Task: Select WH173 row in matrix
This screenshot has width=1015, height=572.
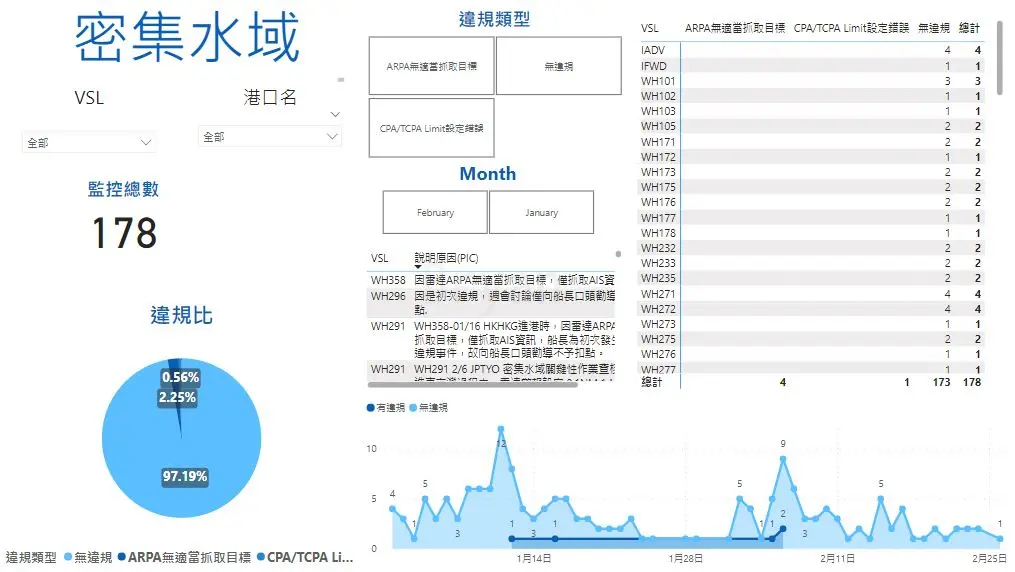Action: (812, 172)
